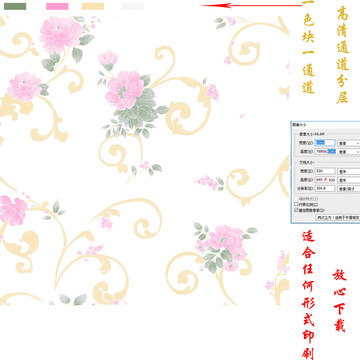Open the document height unit dropdown

click(349, 180)
